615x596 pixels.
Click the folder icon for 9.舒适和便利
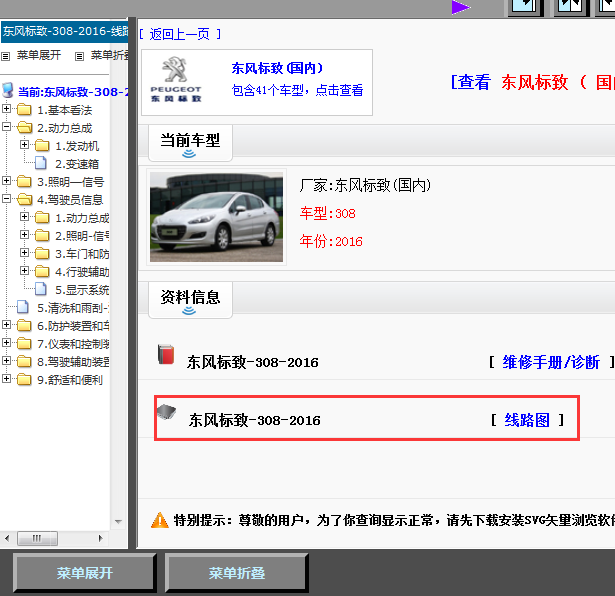[x=24, y=380]
